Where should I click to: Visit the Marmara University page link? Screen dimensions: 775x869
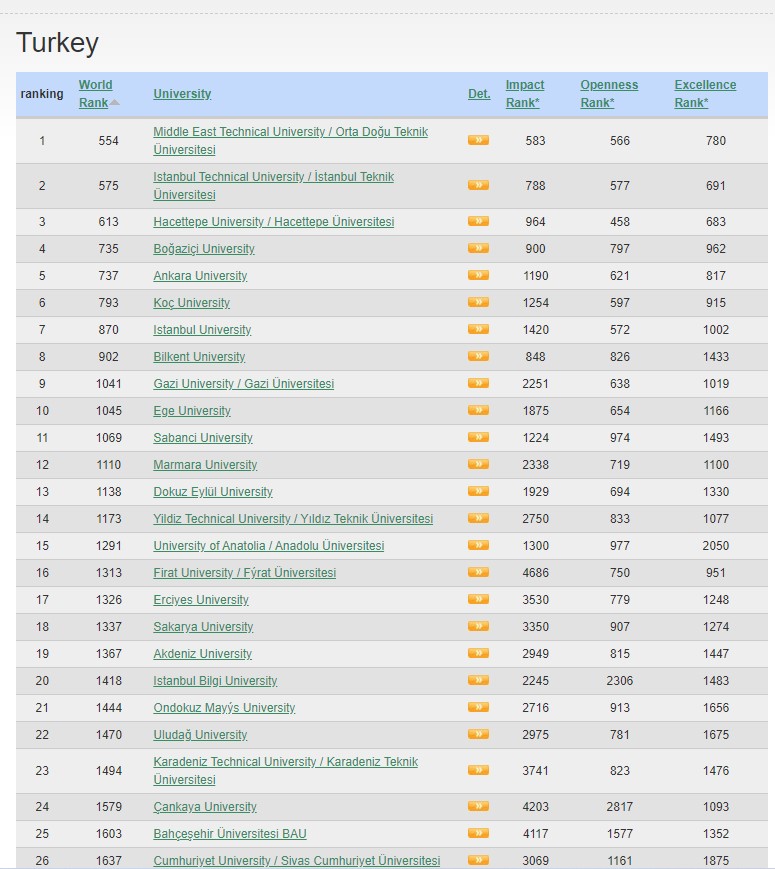tap(205, 465)
